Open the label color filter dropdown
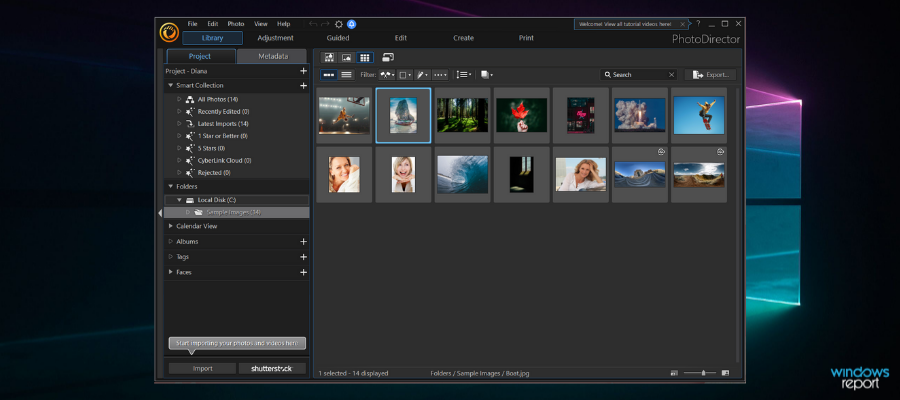 pos(405,75)
